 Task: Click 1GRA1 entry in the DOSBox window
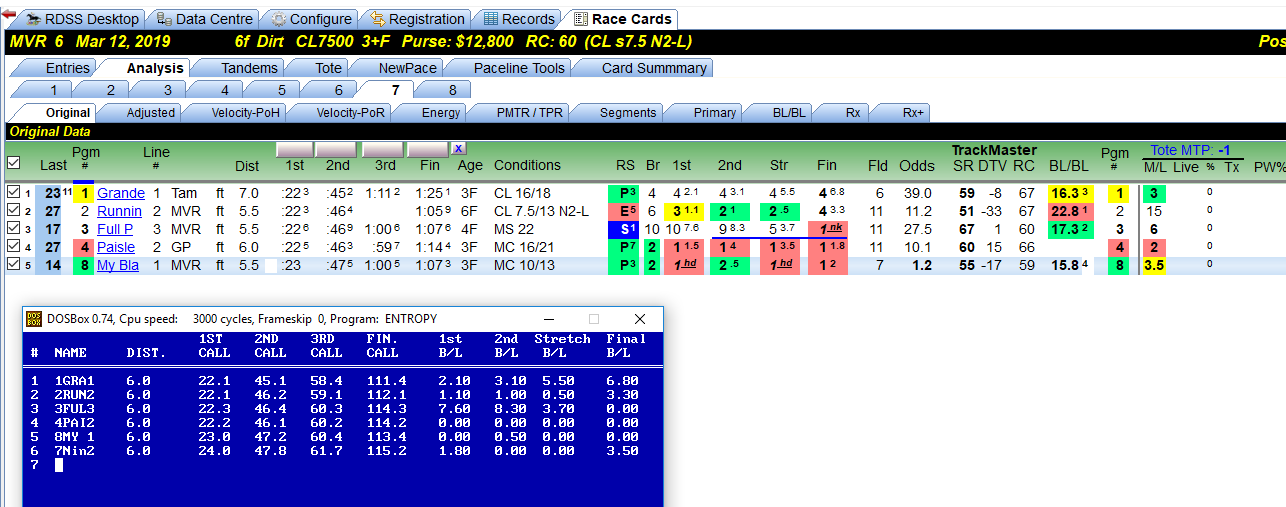click(75, 381)
